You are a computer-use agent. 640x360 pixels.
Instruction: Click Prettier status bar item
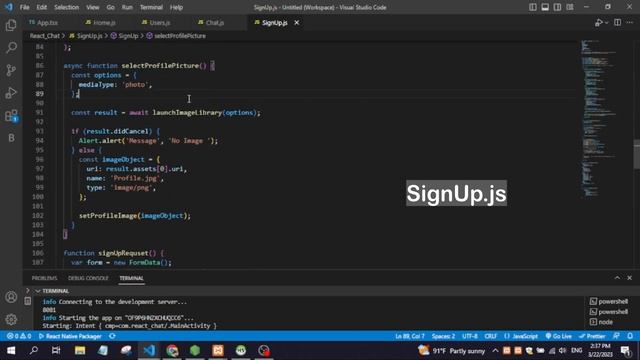[x=592, y=336]
